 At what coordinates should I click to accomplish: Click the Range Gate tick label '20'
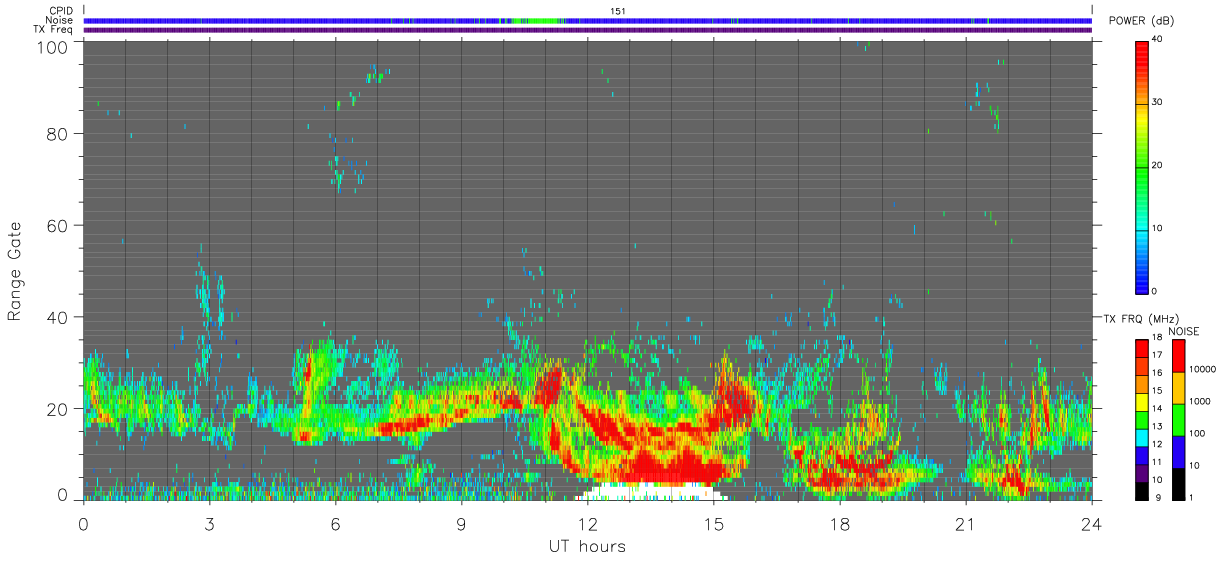(x=57, y=409)
